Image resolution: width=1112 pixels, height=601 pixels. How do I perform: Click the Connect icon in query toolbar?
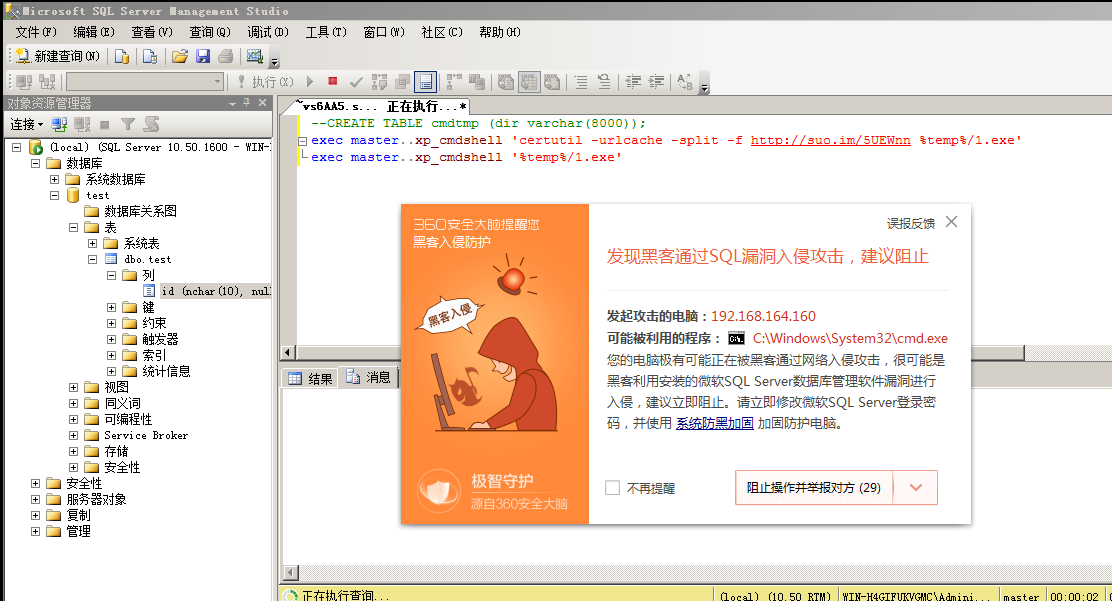click(23, 82)
